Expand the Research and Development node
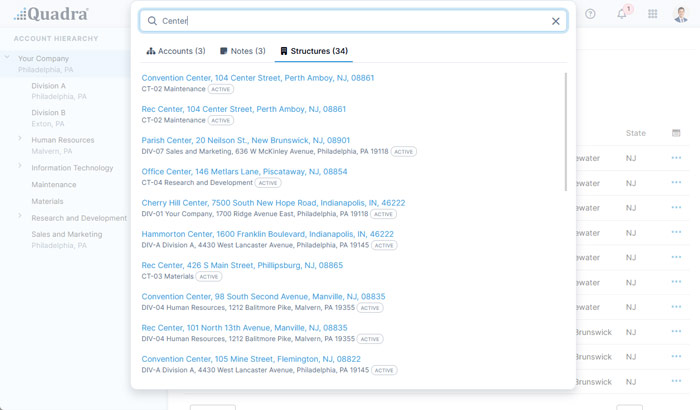The image size is (700, 410). (20, 216)
